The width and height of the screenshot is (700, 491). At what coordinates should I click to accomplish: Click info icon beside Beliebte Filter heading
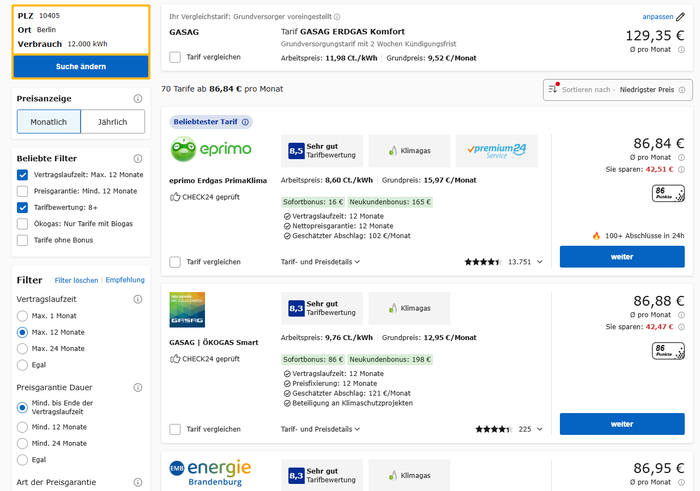coord(138,158)
